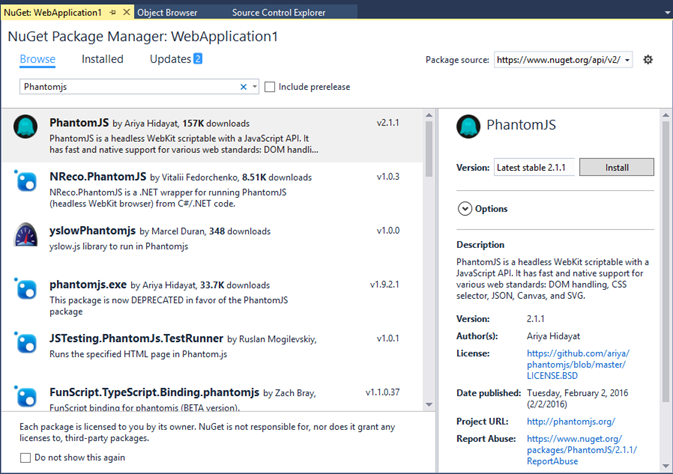Switch to the Installed tab
The height and width of the screenshot is (474, 673).
point(102,59)
